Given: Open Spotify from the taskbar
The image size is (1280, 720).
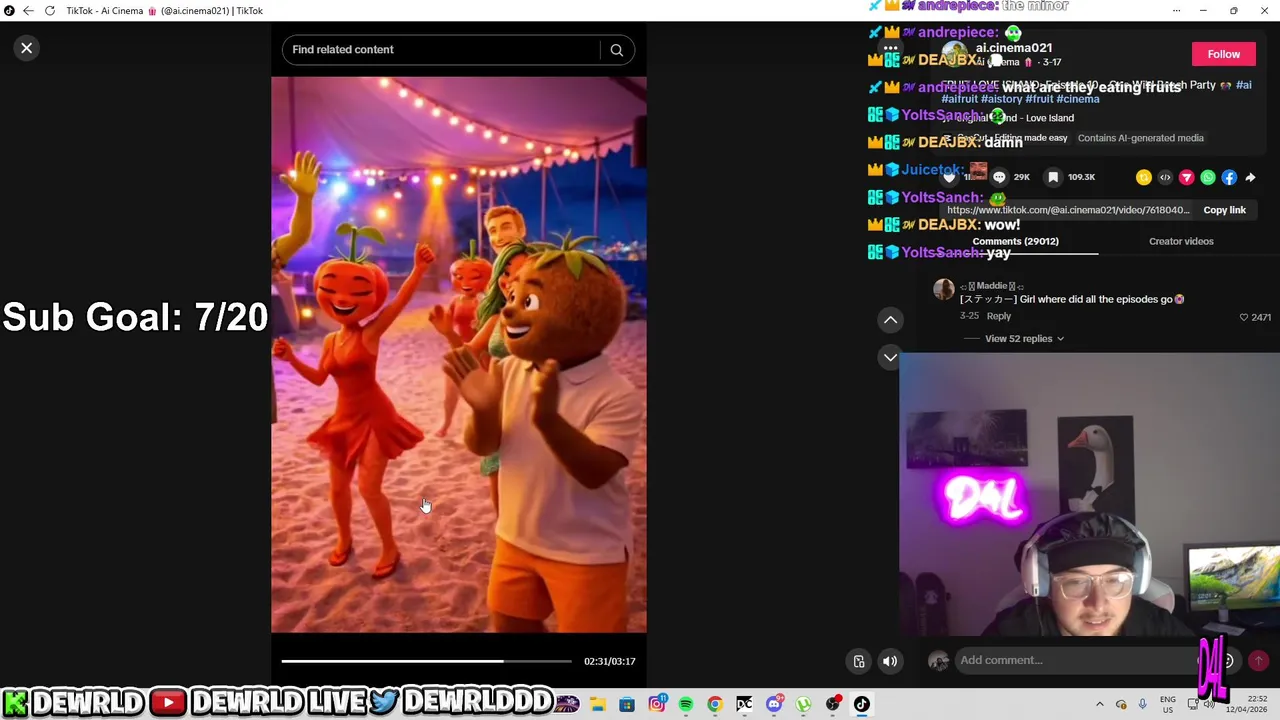Looking at the screenshot, I should (x=686, y=704).
